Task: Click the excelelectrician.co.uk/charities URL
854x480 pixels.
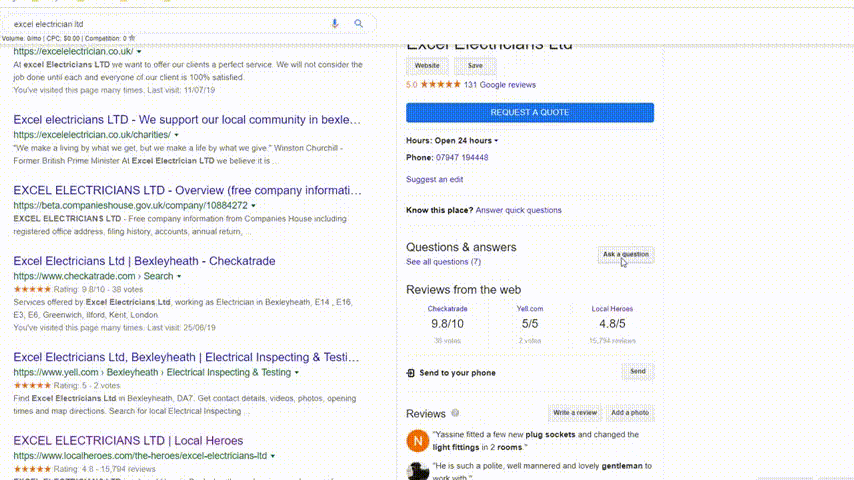Action: pos(92,135)
